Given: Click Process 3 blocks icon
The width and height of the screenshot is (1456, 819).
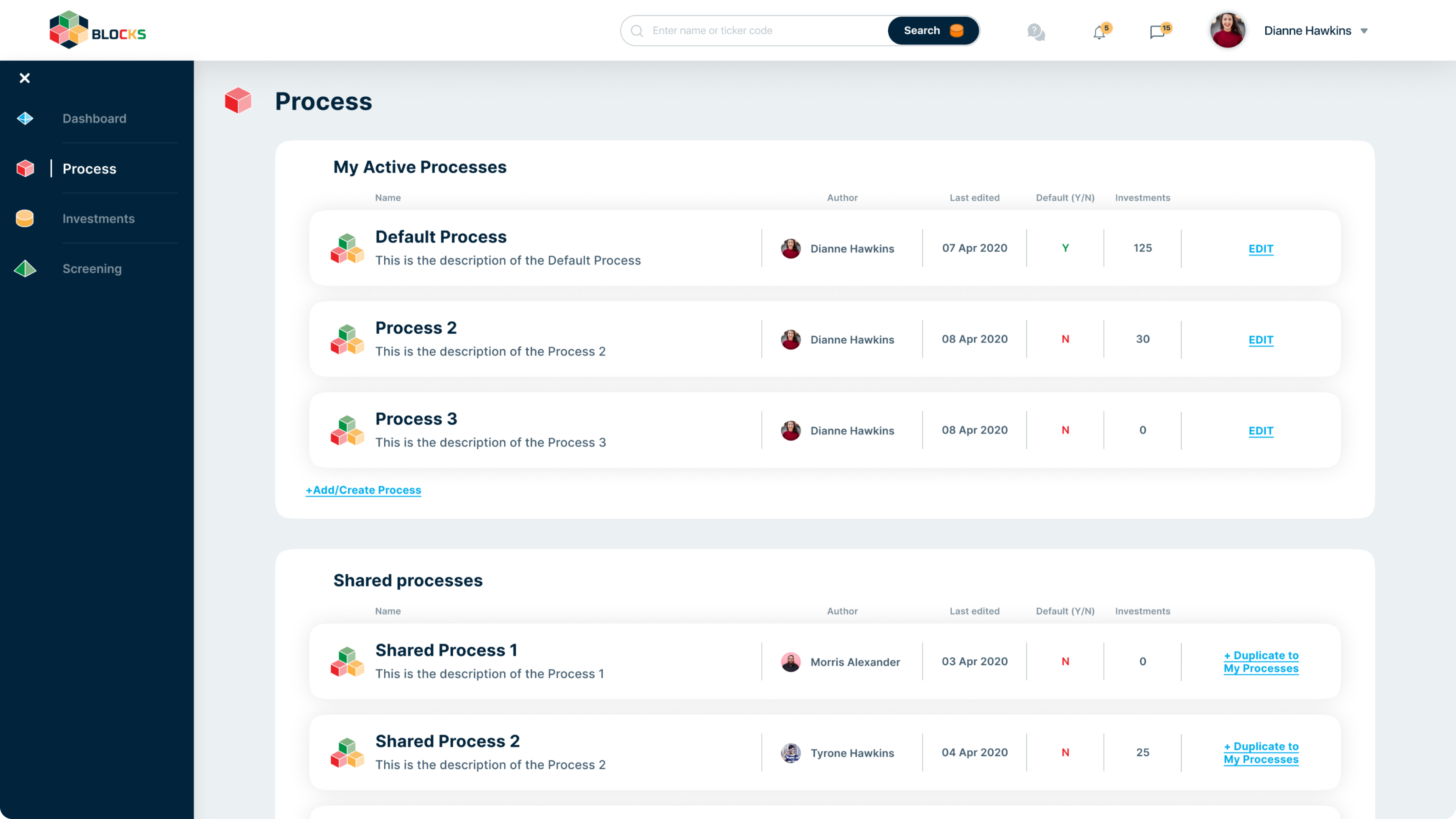Looking at the screenshot, I should pos(347,430).
